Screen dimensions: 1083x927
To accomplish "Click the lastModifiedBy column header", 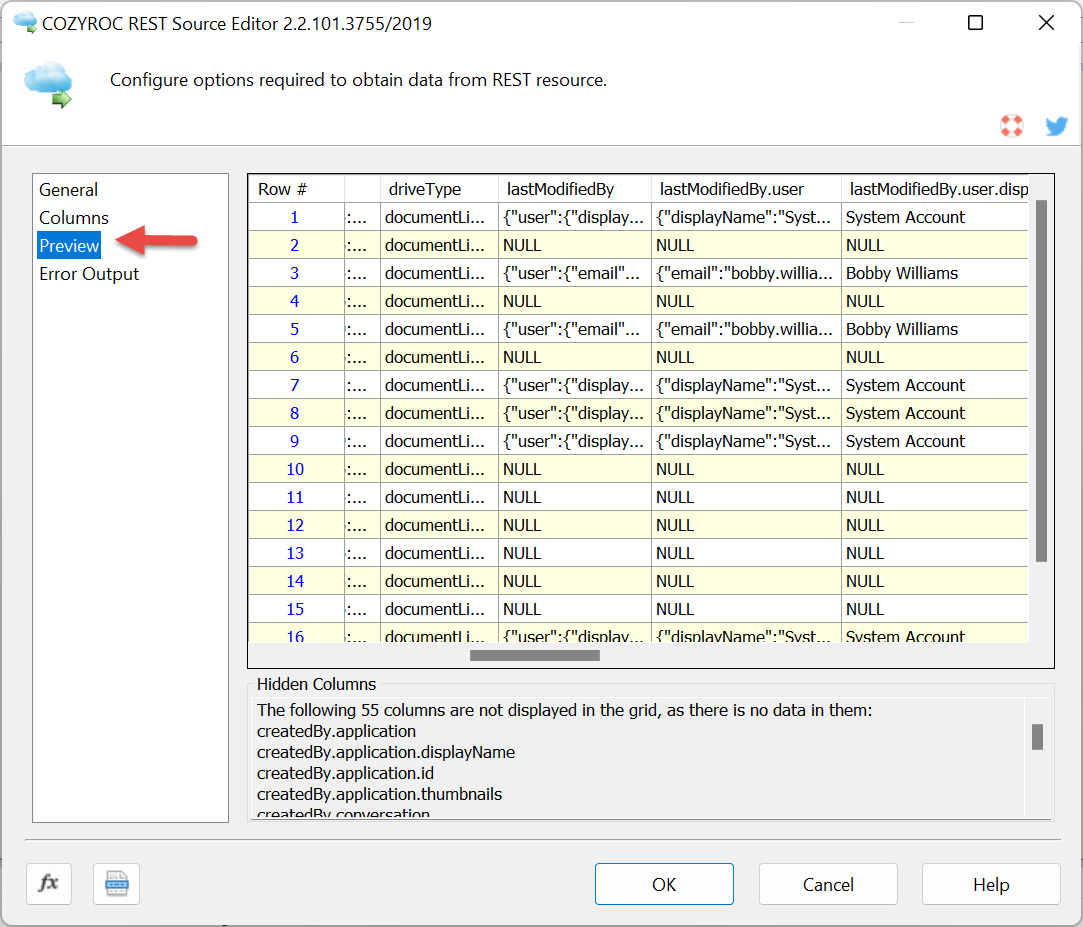I will [575, 189].
